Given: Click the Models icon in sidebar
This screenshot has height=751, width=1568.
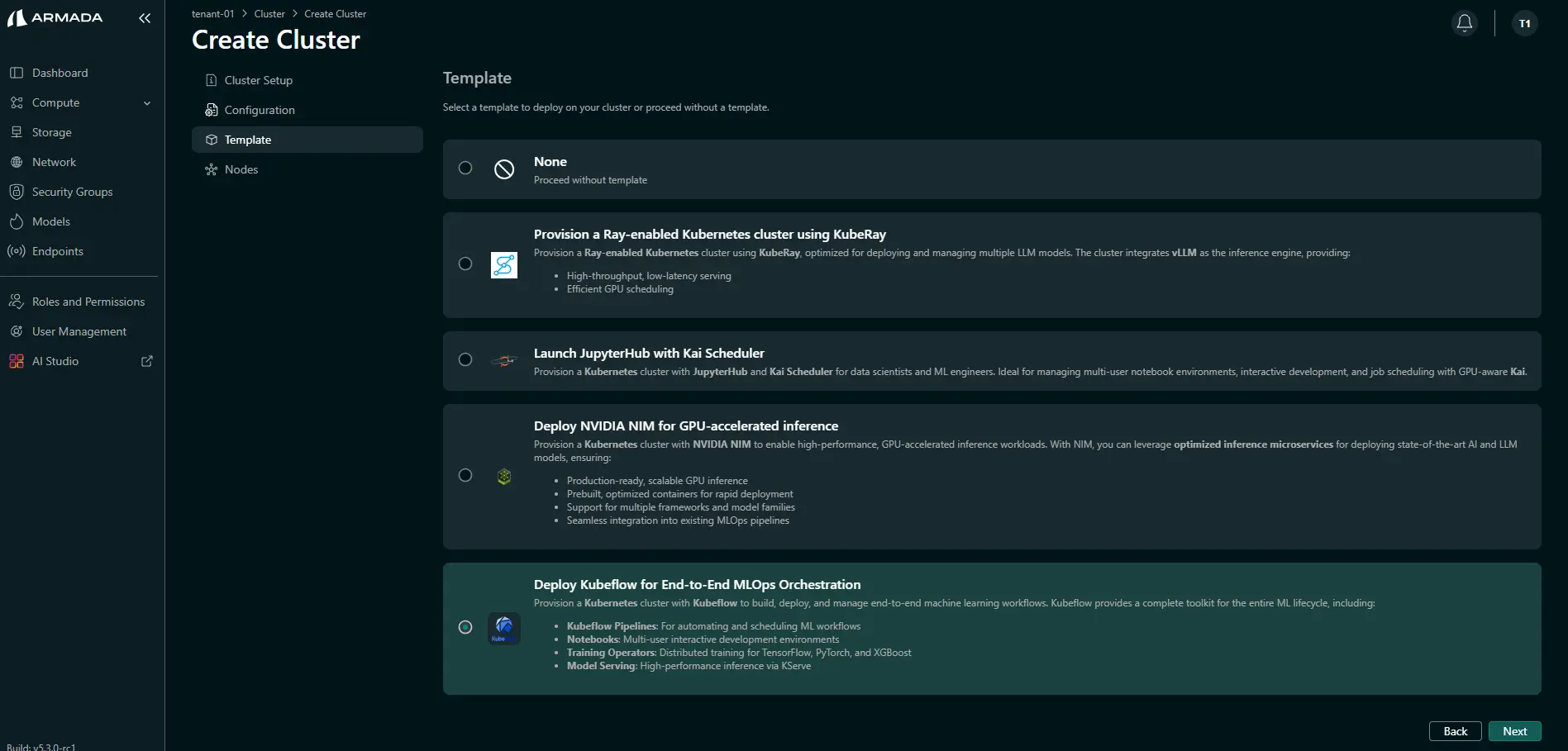Looking at the screenshot, I should (17, 221).
